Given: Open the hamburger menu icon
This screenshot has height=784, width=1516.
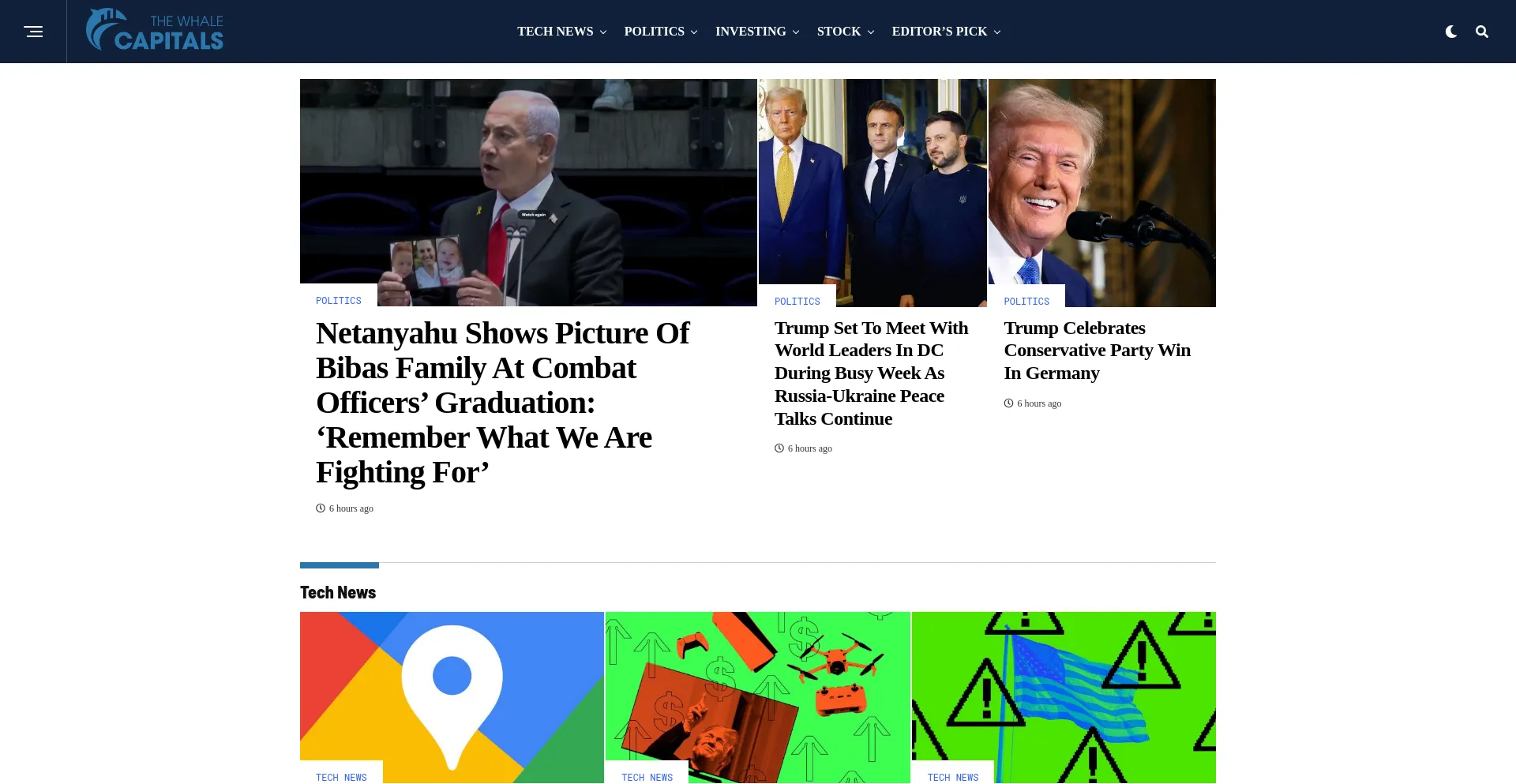Looking at the screenshot, I should [33, 32].
